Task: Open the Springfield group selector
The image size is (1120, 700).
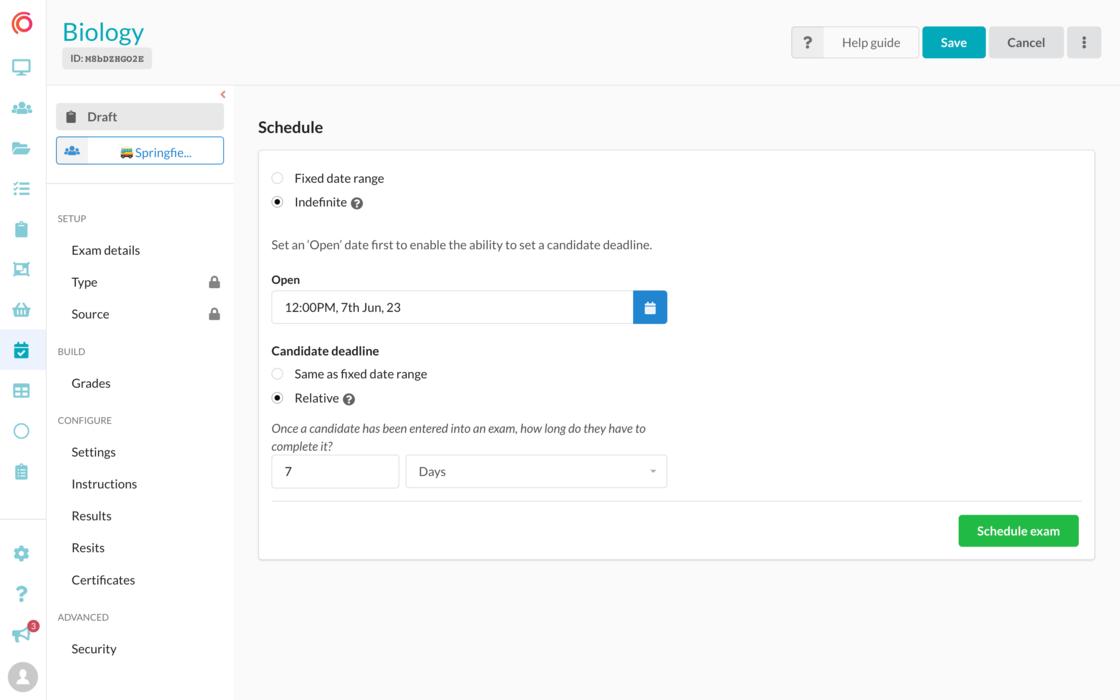Action: [140, 151]
